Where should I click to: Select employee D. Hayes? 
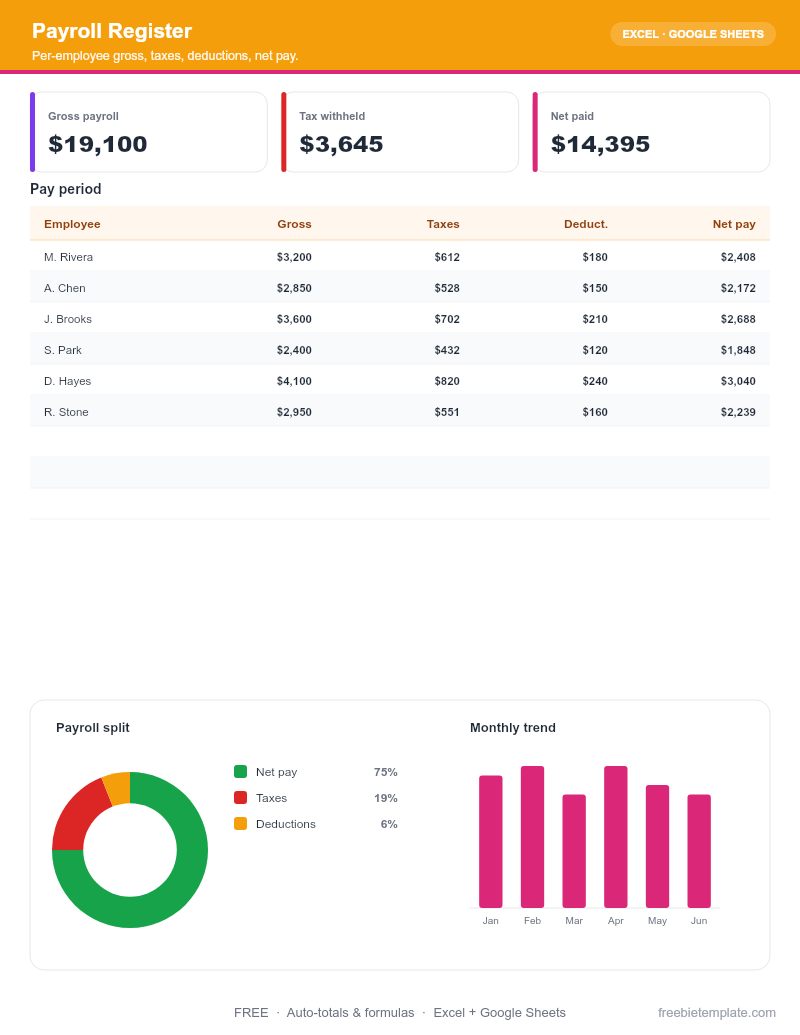pos(67,381)
